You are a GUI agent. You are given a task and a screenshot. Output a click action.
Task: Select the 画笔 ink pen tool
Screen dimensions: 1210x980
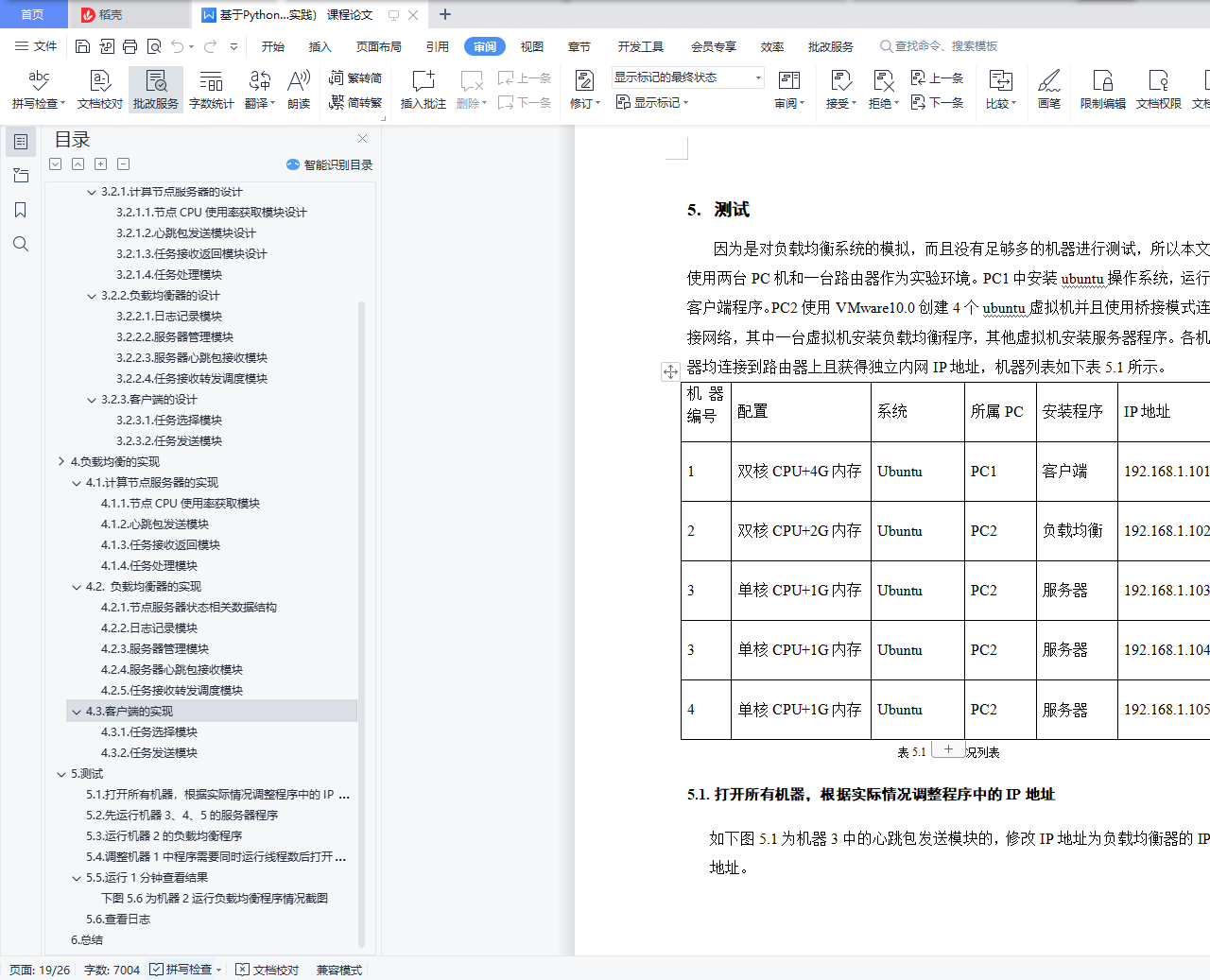pos(1049,90)
